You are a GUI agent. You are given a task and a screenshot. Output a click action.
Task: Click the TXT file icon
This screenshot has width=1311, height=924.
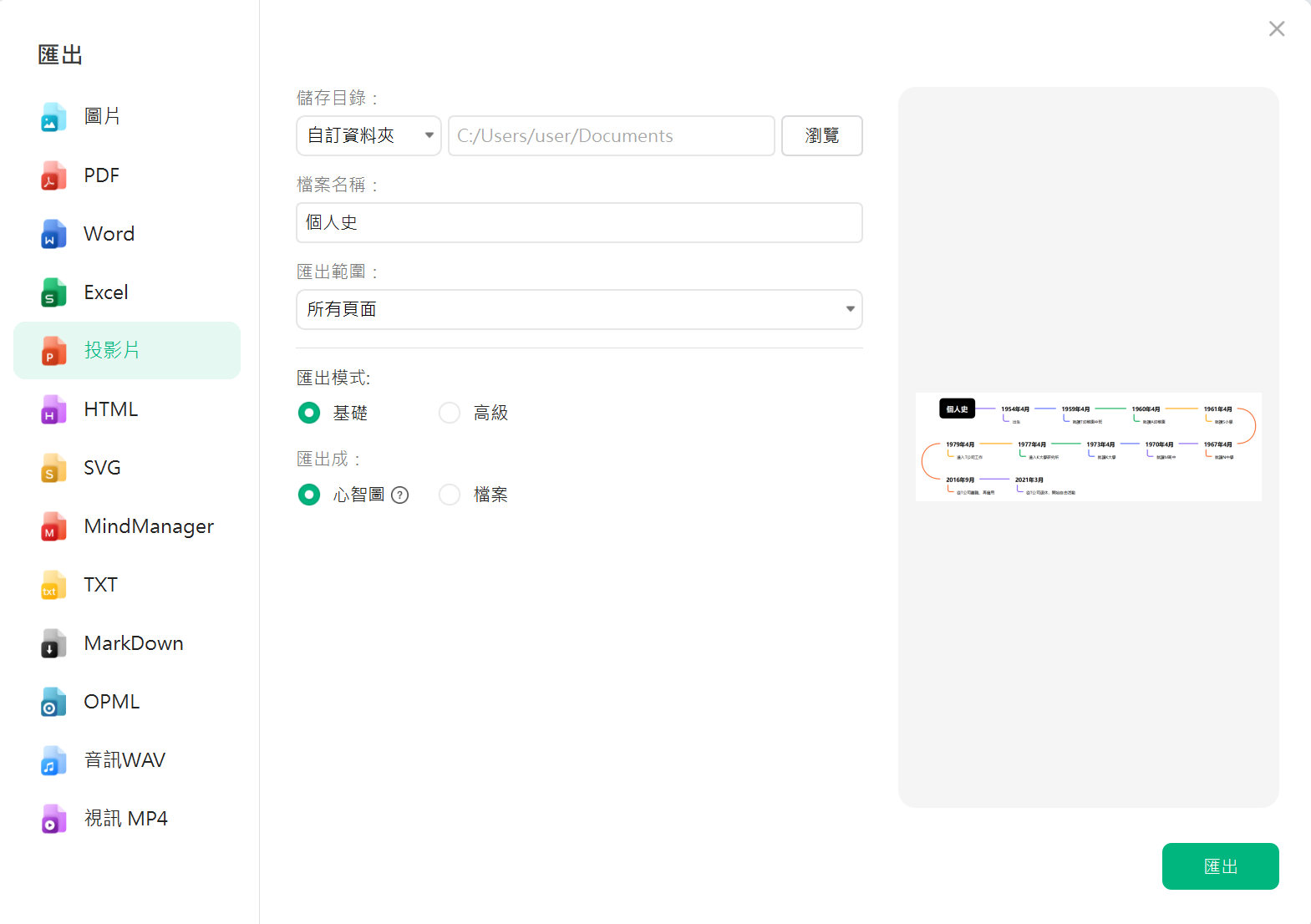tap(53, 585)
